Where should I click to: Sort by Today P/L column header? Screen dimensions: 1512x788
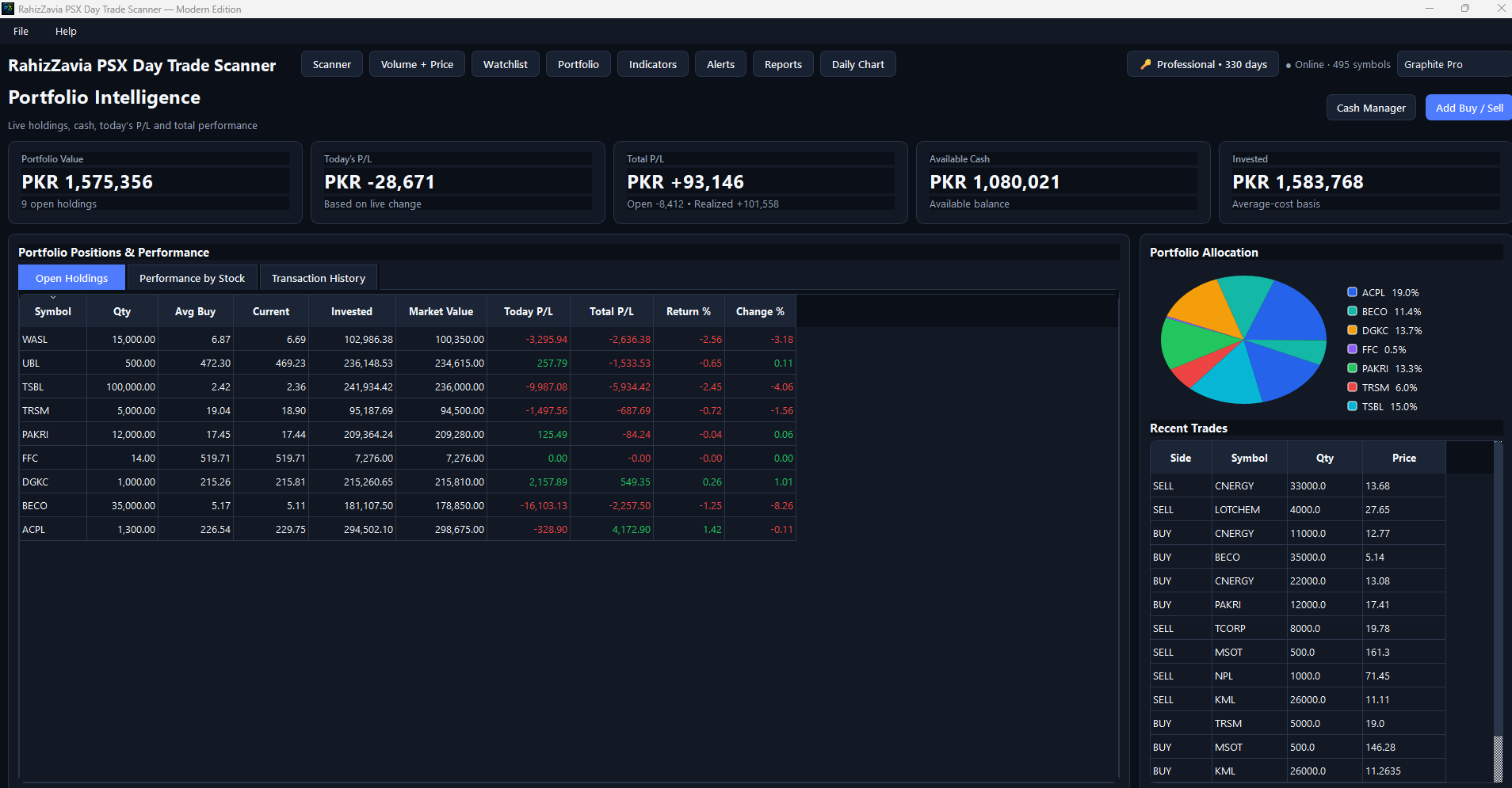(x=529, y=311)
